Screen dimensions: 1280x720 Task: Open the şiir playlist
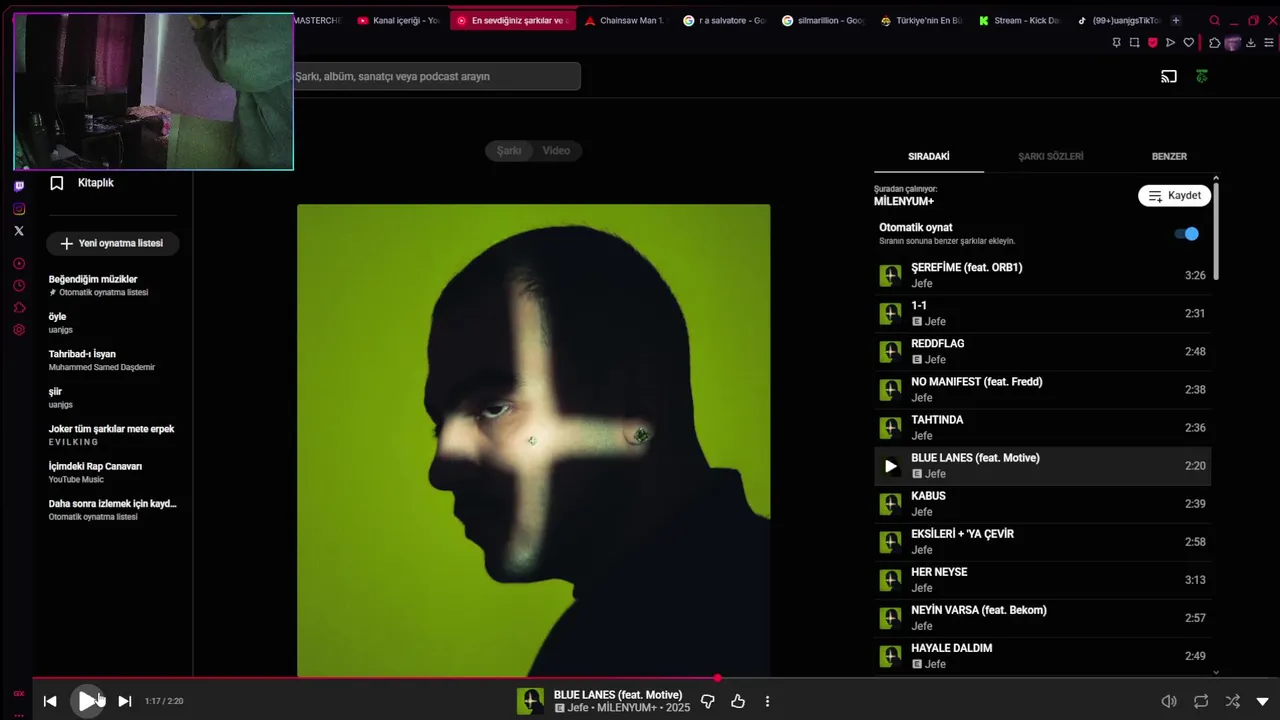[112, 397]
